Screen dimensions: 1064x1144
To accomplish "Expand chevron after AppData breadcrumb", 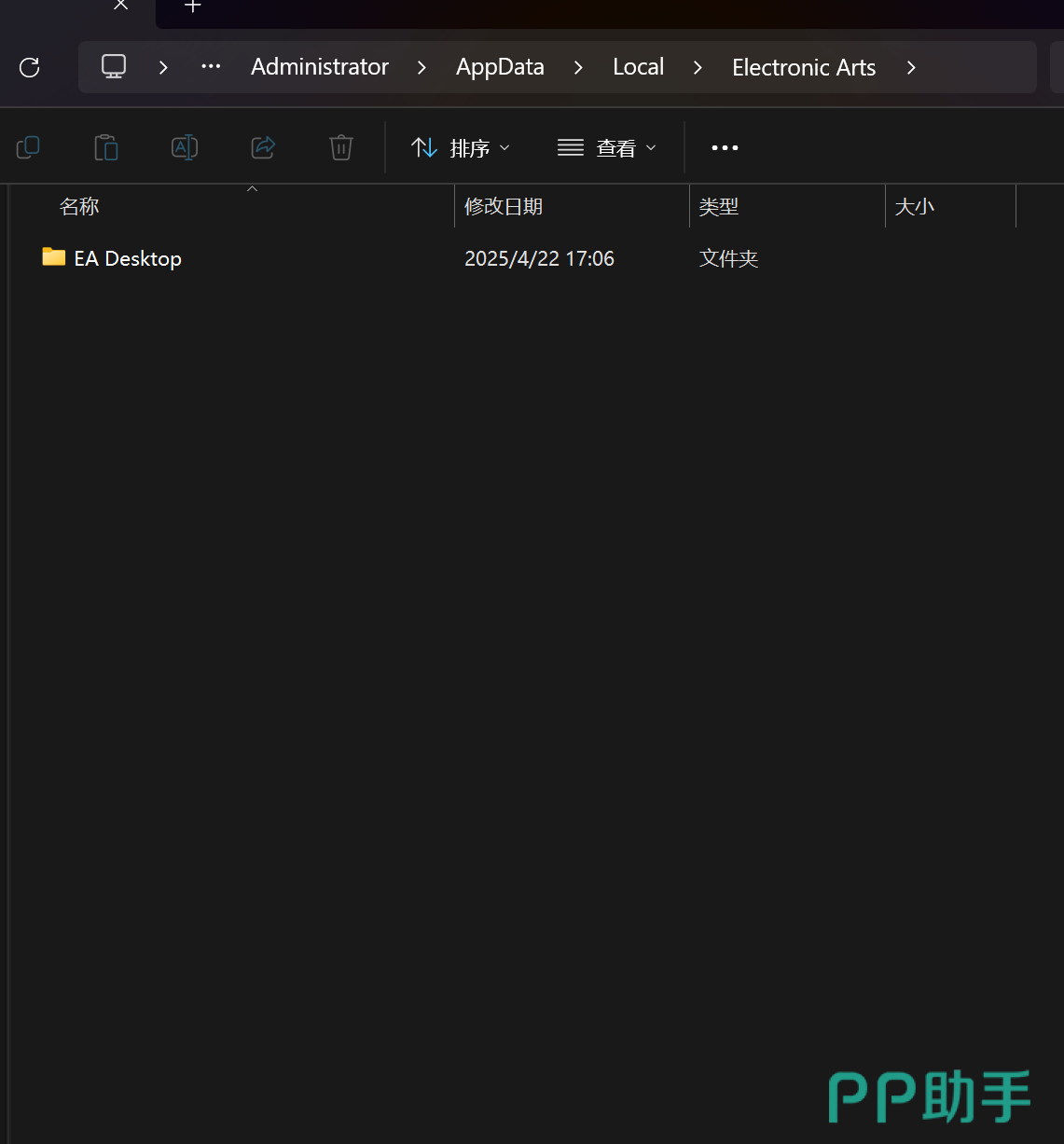I will pyautogui.click(x=578, y=67).
